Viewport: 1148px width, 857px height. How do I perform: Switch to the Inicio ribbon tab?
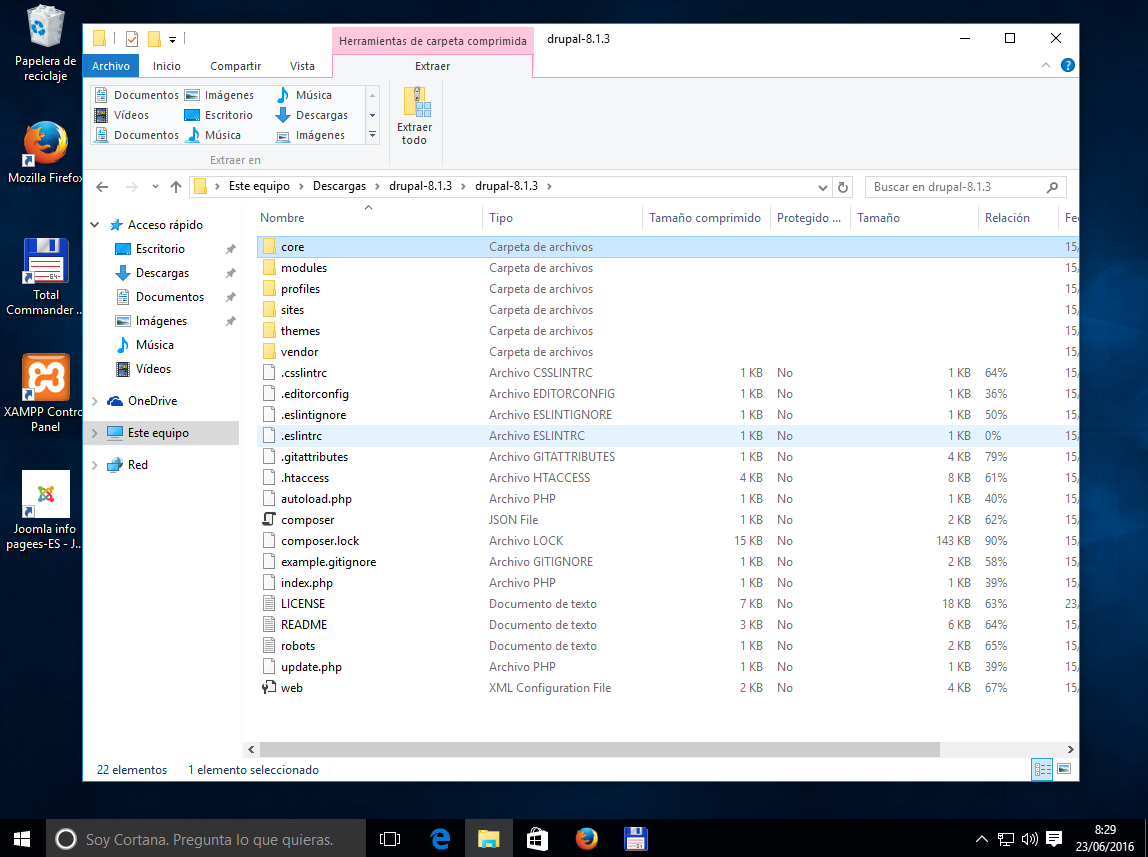[x=166, y=66]
